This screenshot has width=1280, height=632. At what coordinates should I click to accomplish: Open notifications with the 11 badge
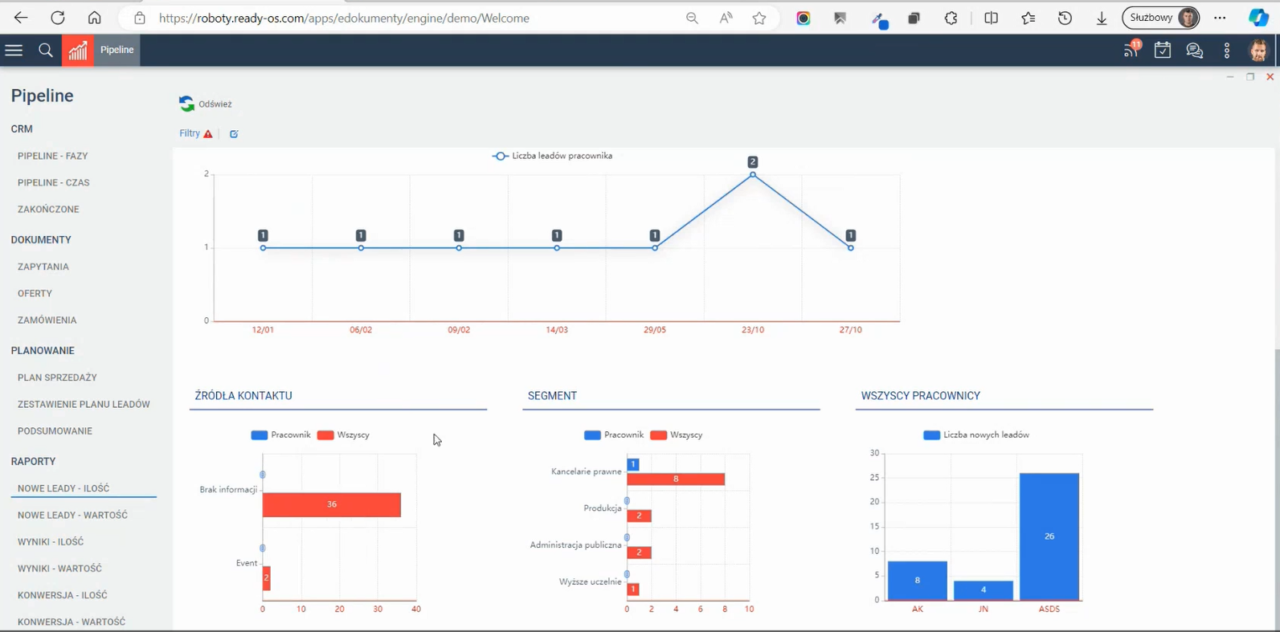(x=1131, y=50)
